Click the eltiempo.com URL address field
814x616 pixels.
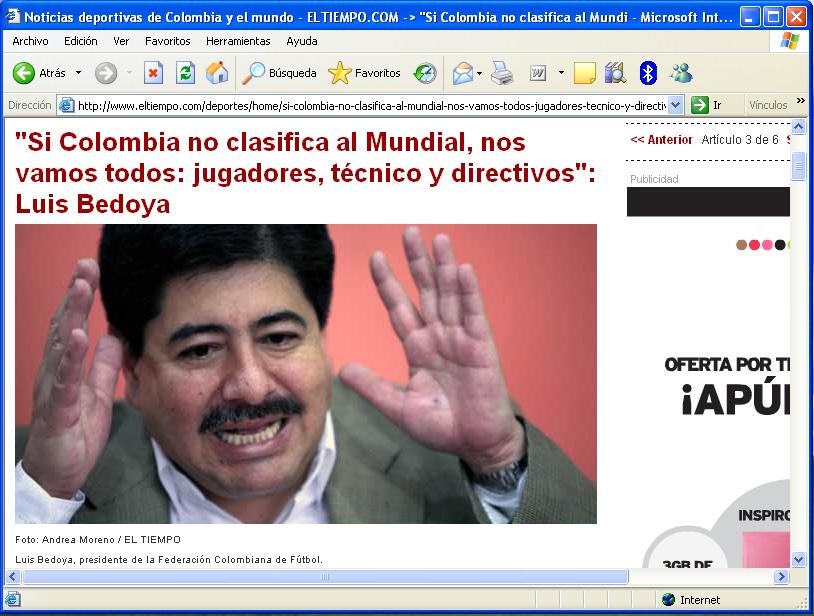tap(372, 106)
